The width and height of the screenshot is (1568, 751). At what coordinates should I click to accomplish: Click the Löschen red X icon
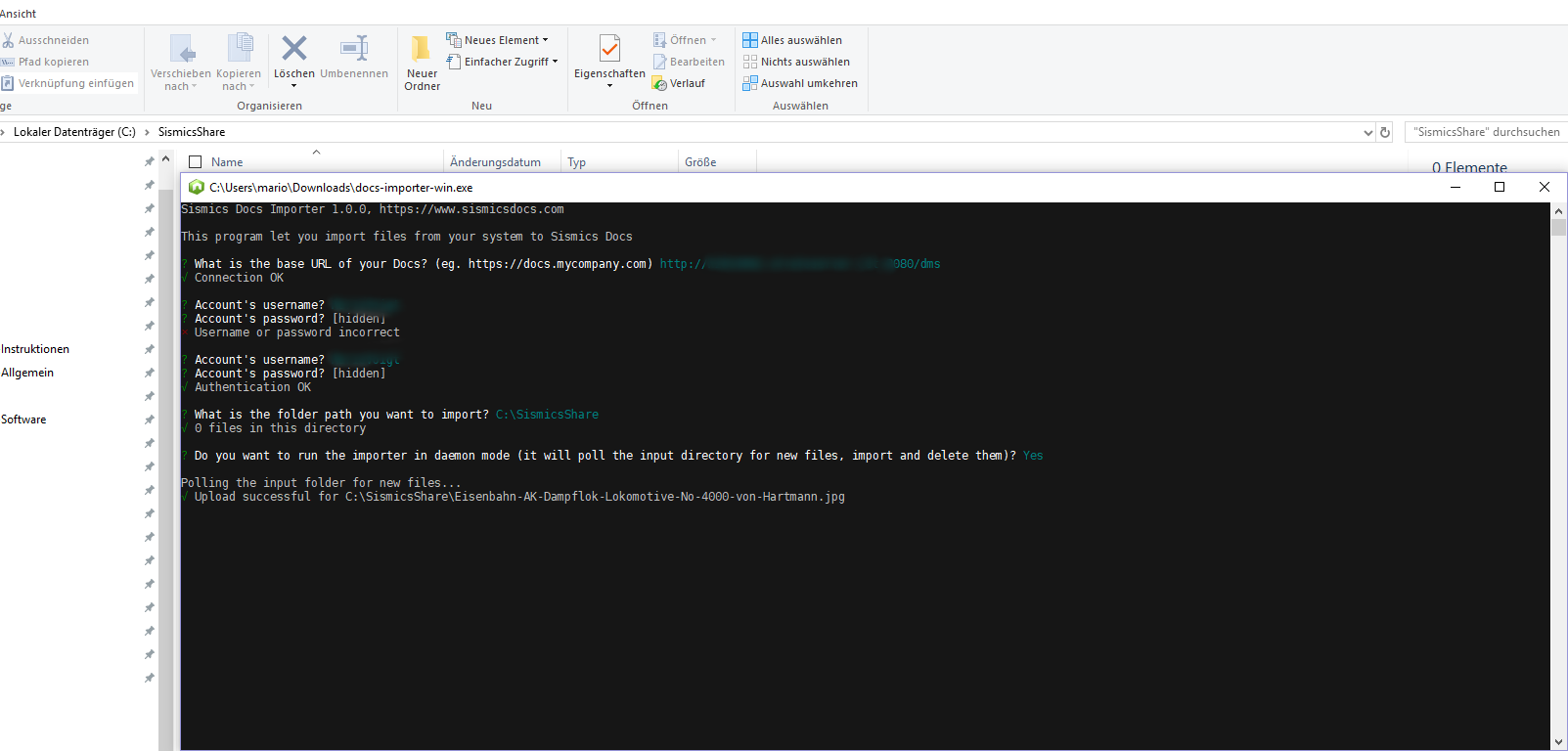pos(294,48)
